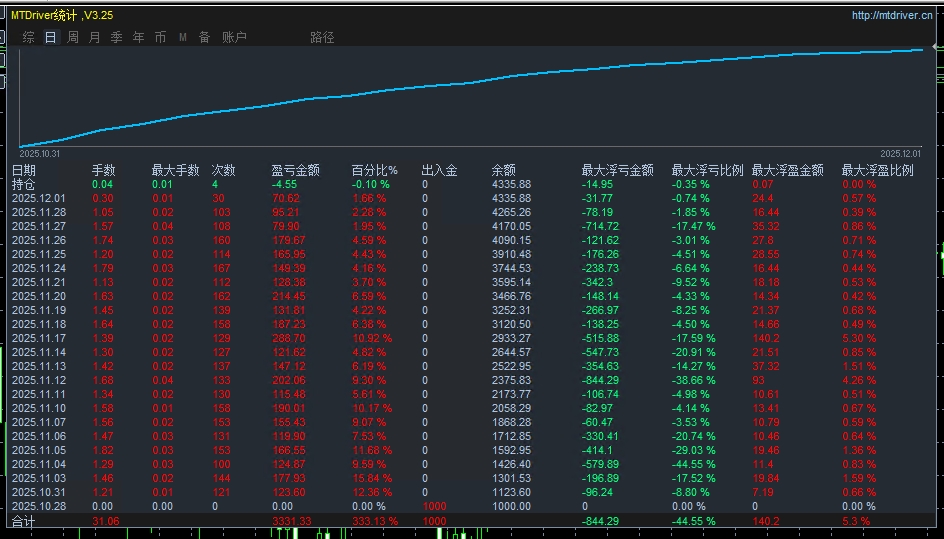Image resolution: width=944 pixels, height=539 pixels.
Task: Select the 2025.10.28 date row
Action: coord(39,506)
